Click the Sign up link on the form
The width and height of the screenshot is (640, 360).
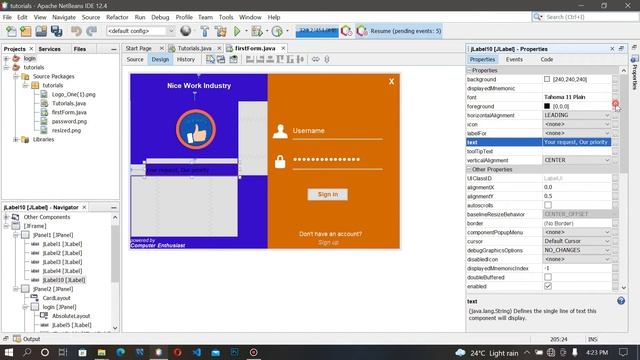click(328, 242)
